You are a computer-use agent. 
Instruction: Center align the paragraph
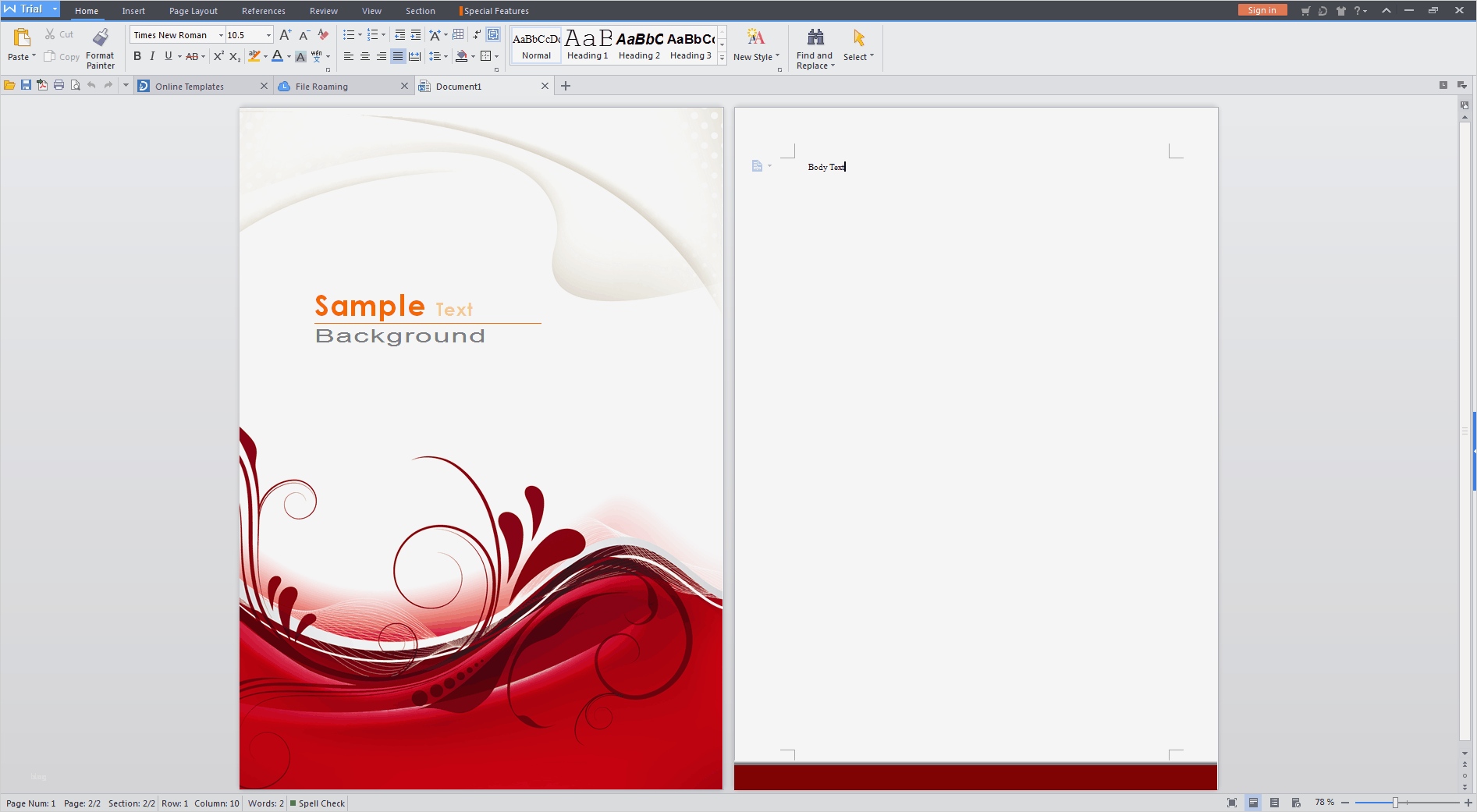tap(364, 56)
